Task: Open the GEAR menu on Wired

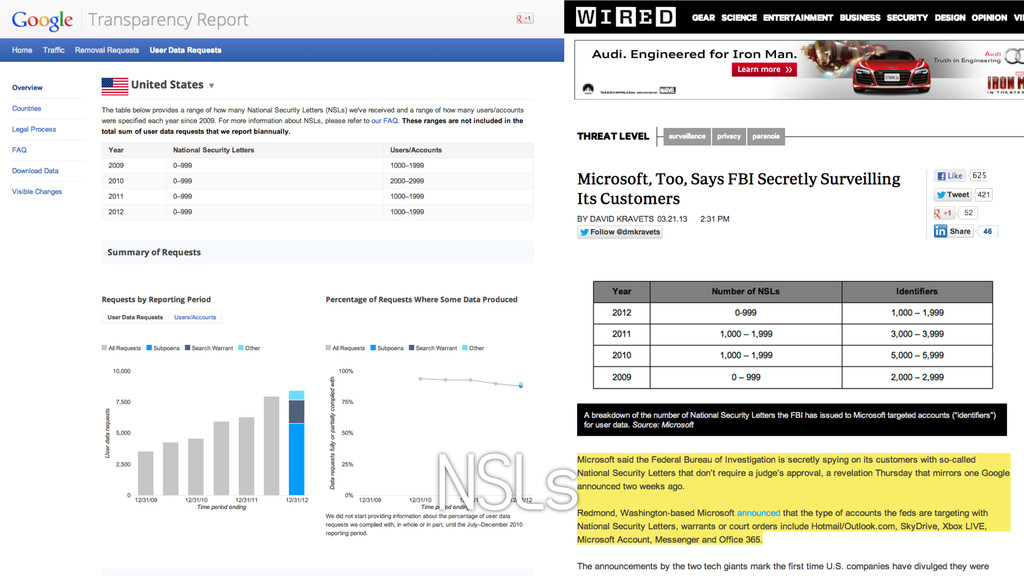Action: pyautogui.click(x=703, y=18)
